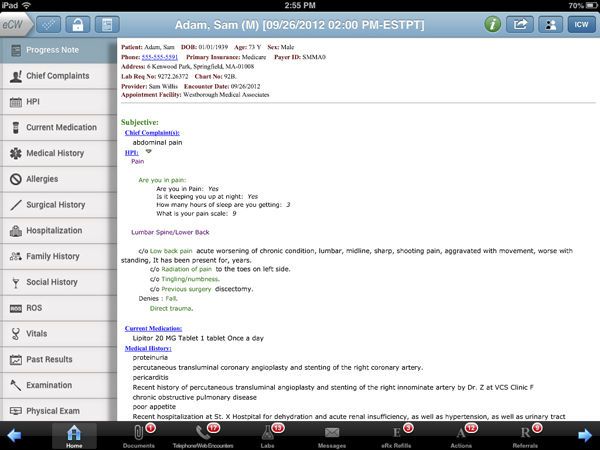
Task: Go to Home tab
Action: [x=74, y=434]
